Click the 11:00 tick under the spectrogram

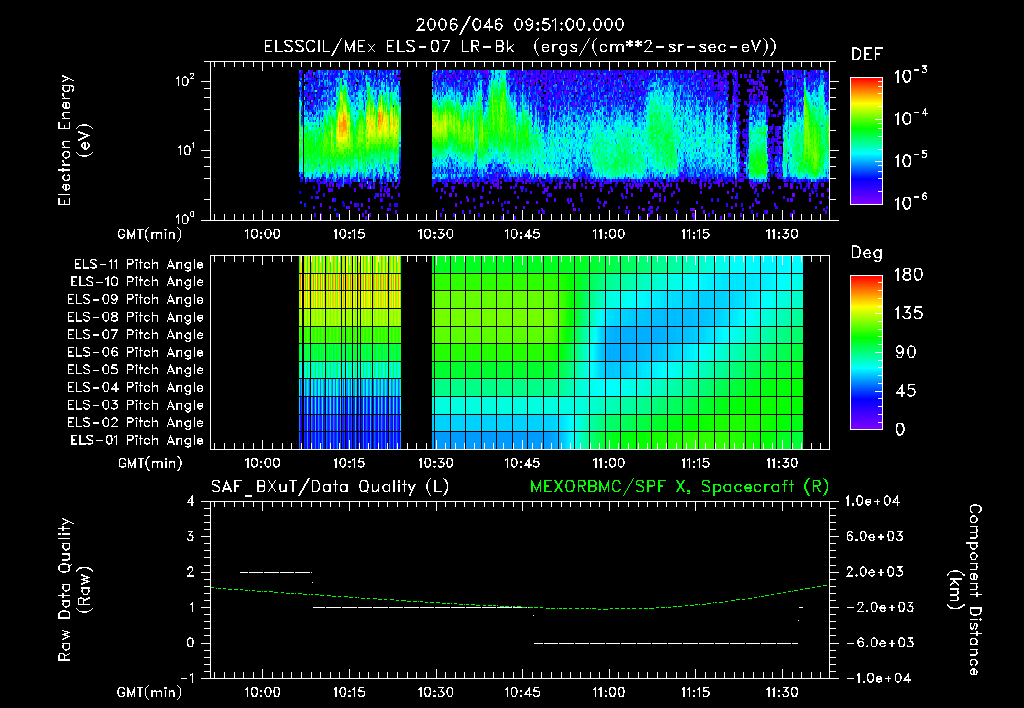pyautogui.click(x=609, y=234)
